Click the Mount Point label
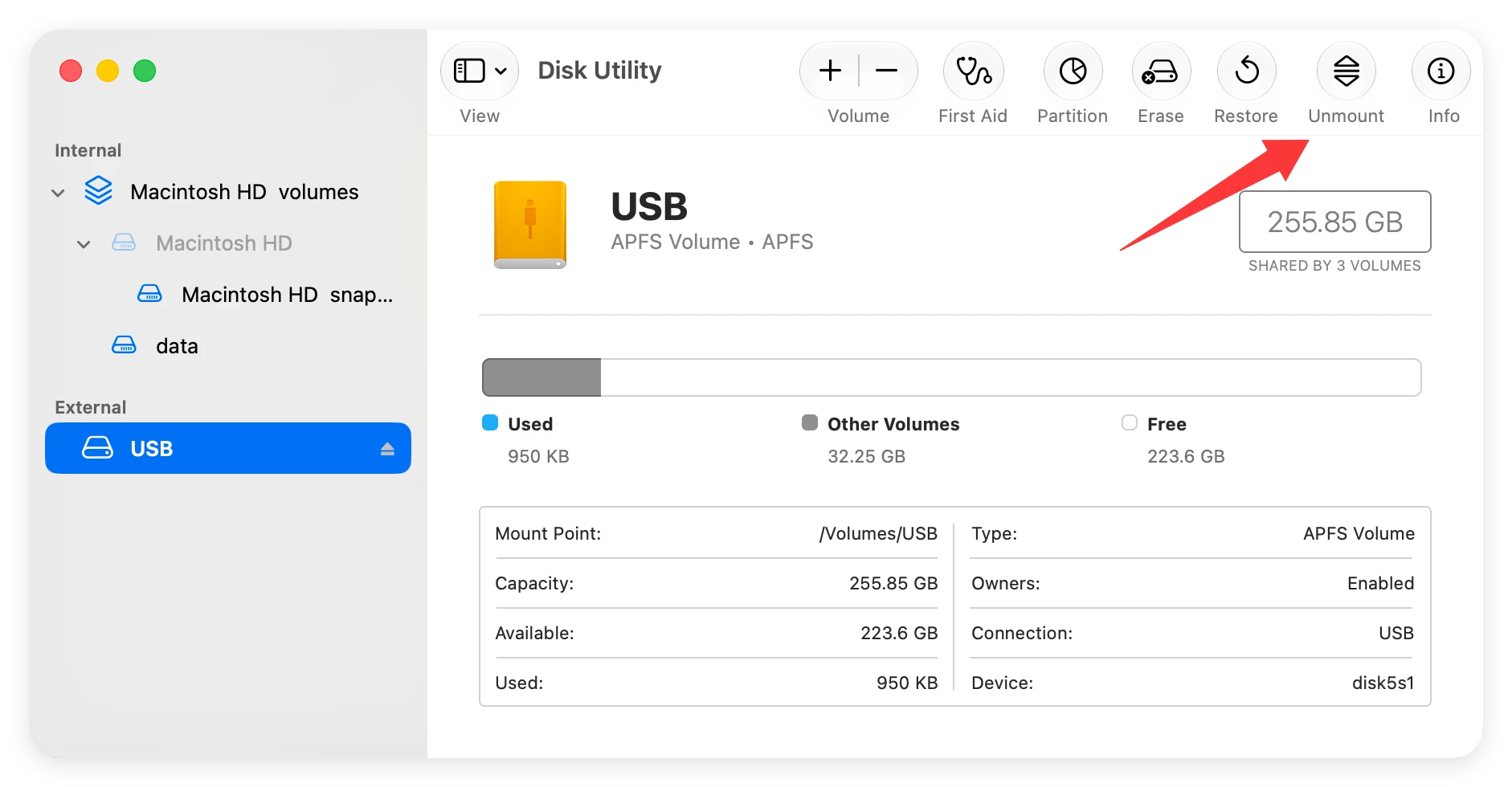 pos(548,533)
